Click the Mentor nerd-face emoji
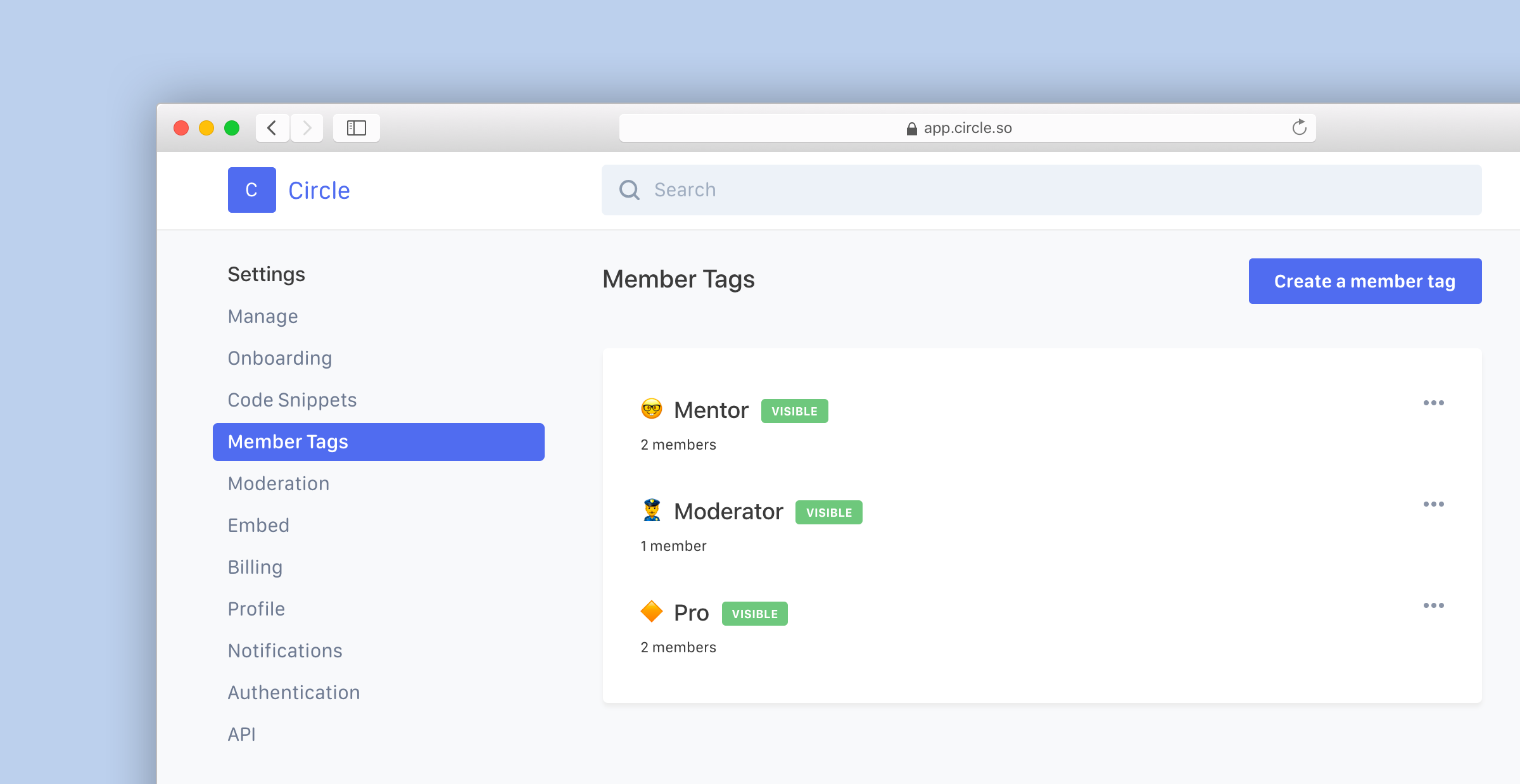Image resolution: width=1520 pixels, height=784 pixels. pyautogui.click(x=651, y=409)
